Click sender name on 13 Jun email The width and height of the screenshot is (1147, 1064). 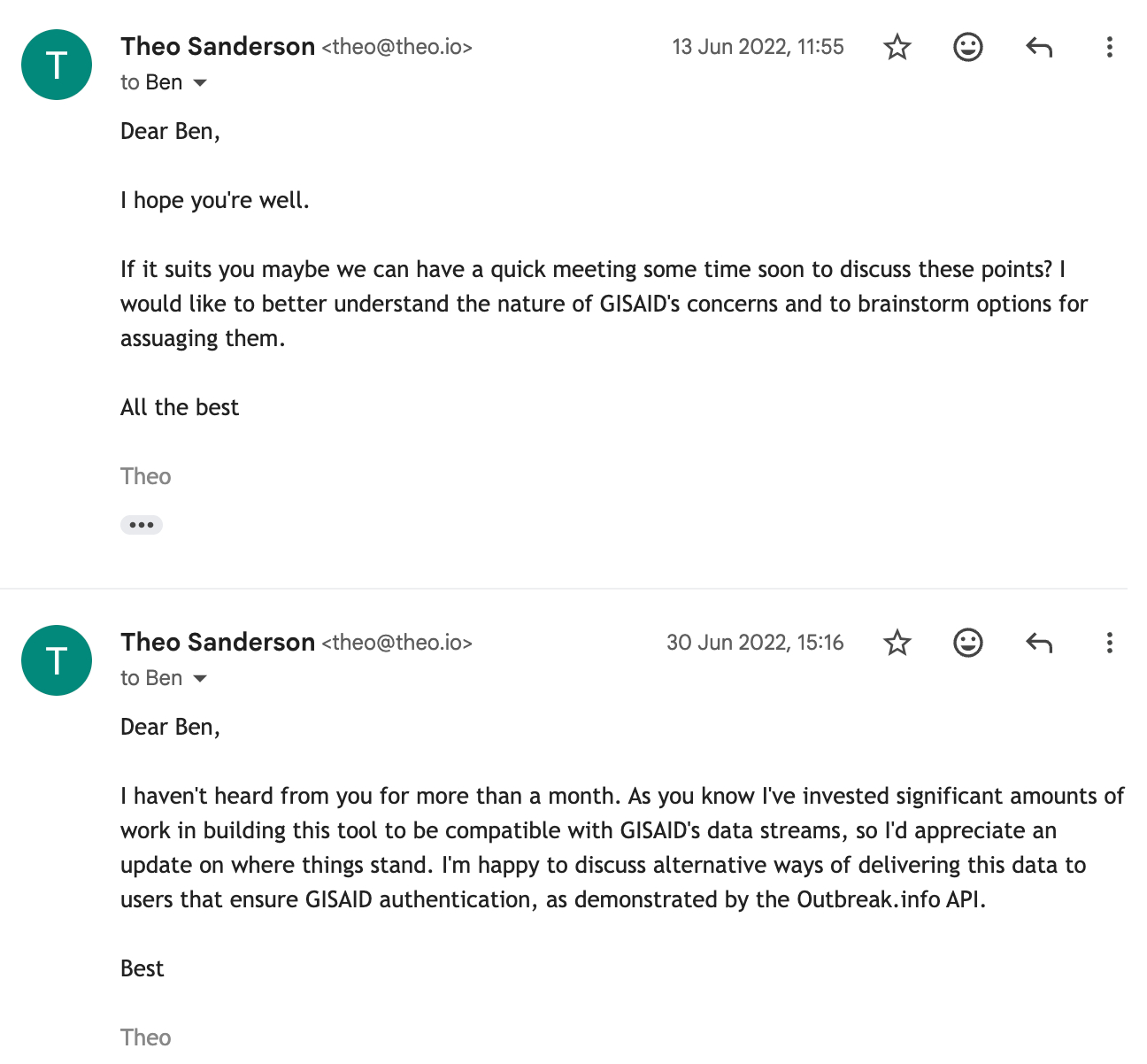tap(218, 47)
